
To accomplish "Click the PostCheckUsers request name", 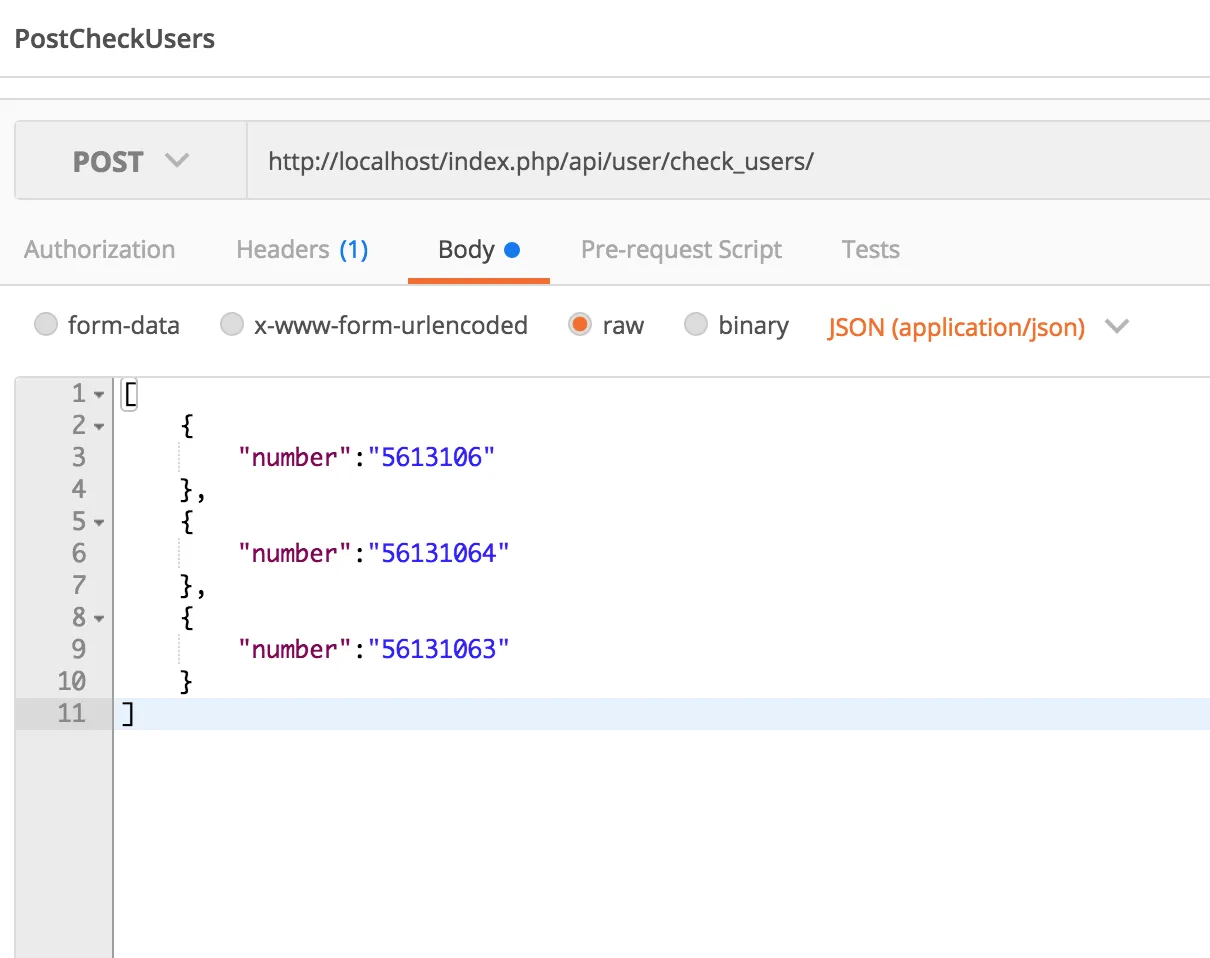I will click(114, 39).
